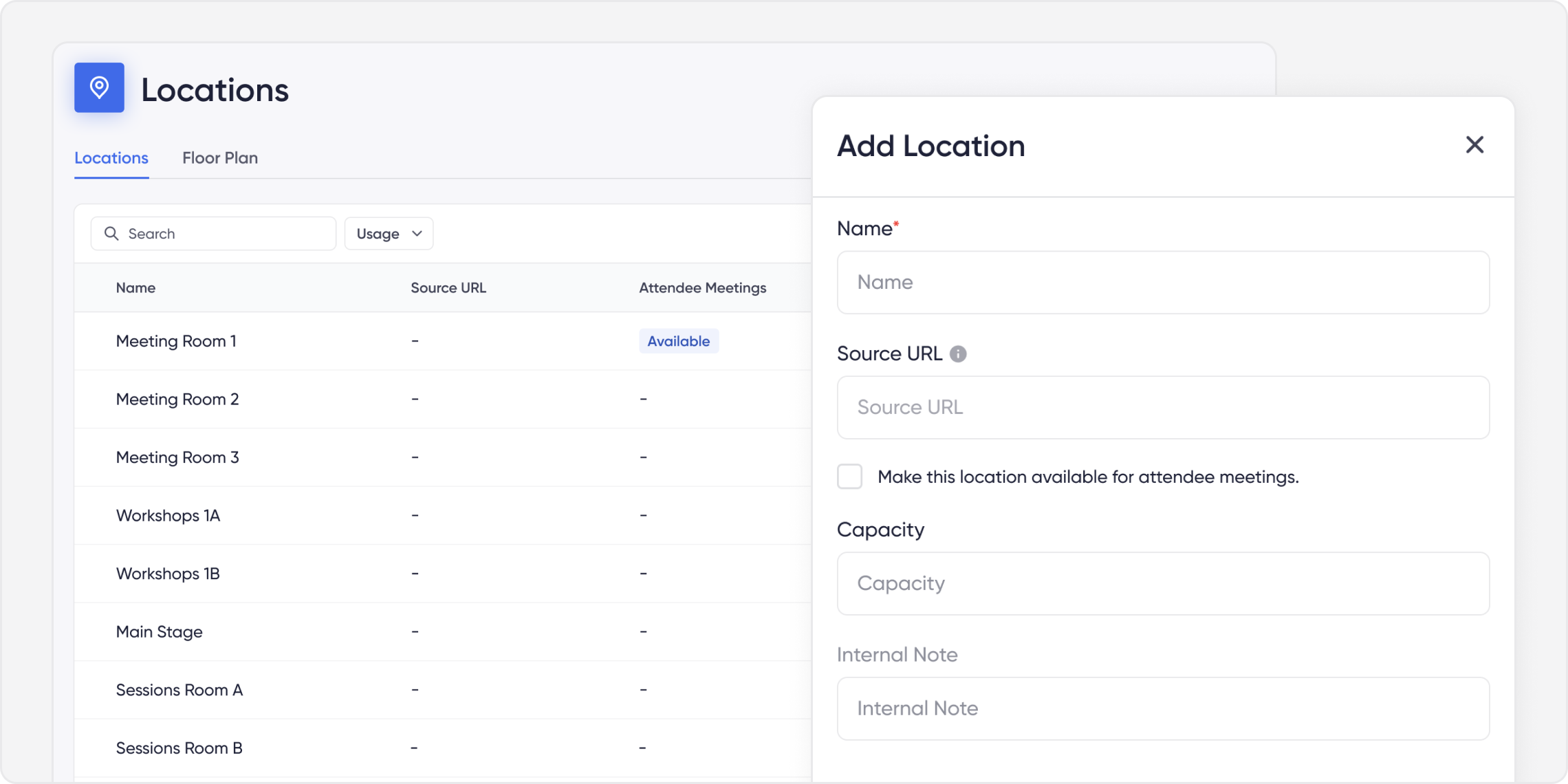Screen dimensions: 1568x784
Task: Click the Locations page heading
Action: [x=215, y=90]
